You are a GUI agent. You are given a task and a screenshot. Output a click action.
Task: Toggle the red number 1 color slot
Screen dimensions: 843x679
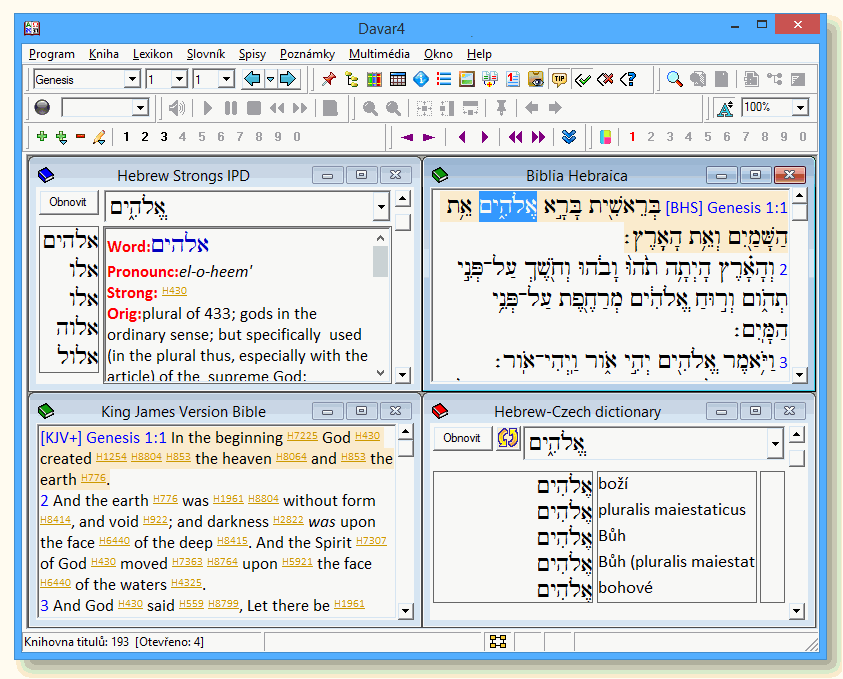pos(631,137)
